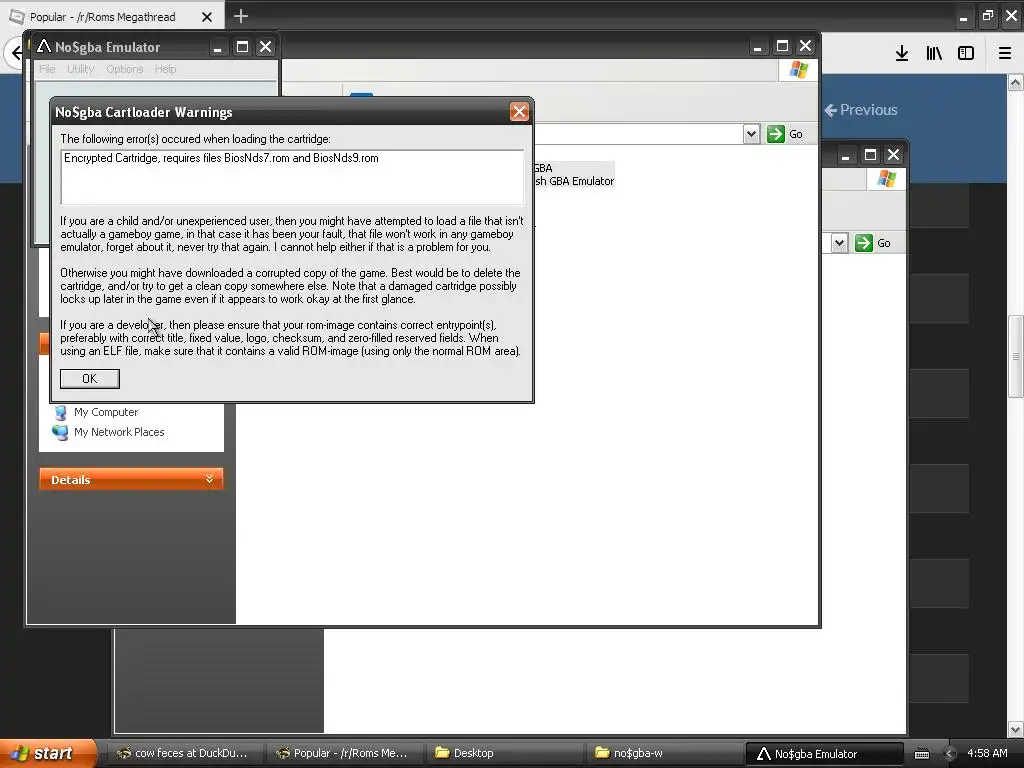Open the address dropdown in the front explorer window
The height and width of the screenshot is (768, 1024).
(x=751, y=134)
